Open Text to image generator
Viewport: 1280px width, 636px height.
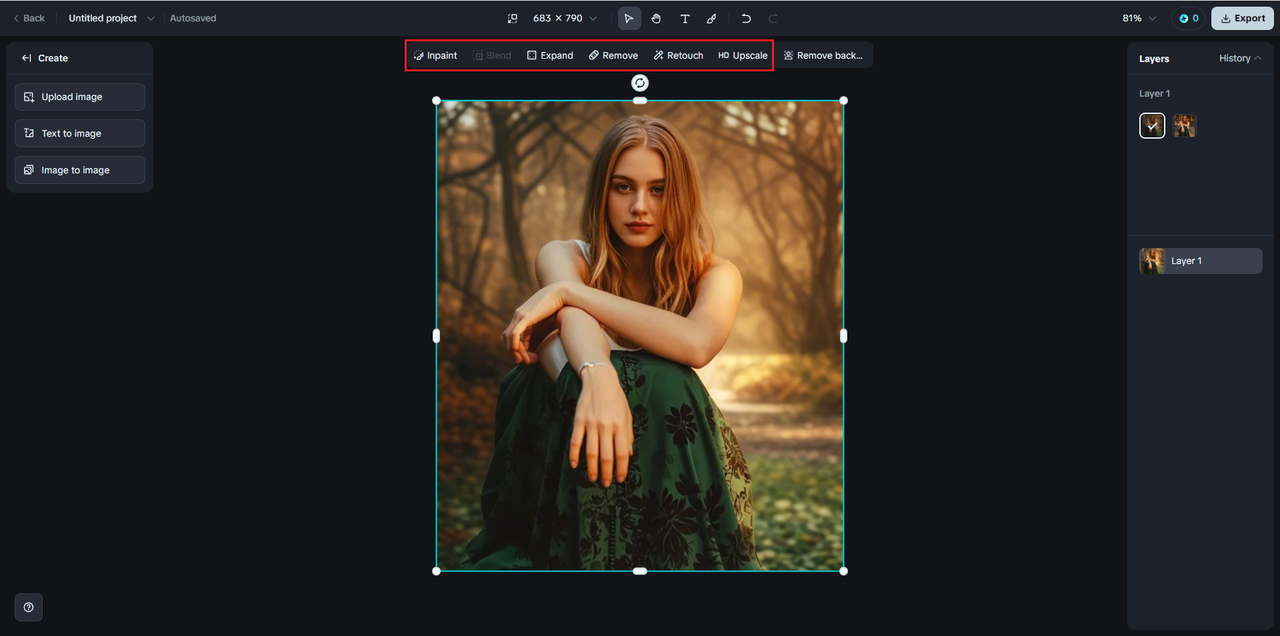coord(80,133)
